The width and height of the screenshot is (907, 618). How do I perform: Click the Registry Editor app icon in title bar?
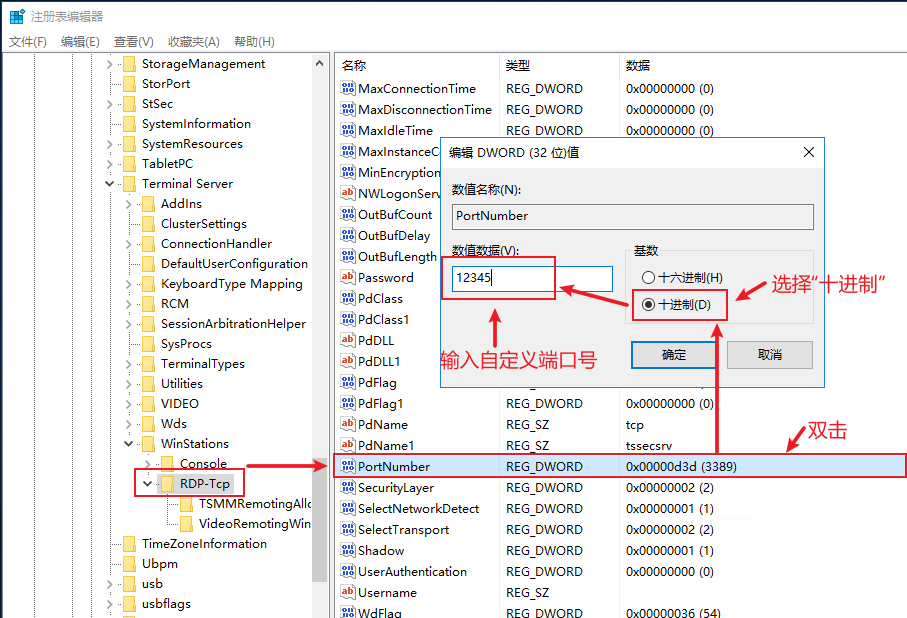coord(17,16)
